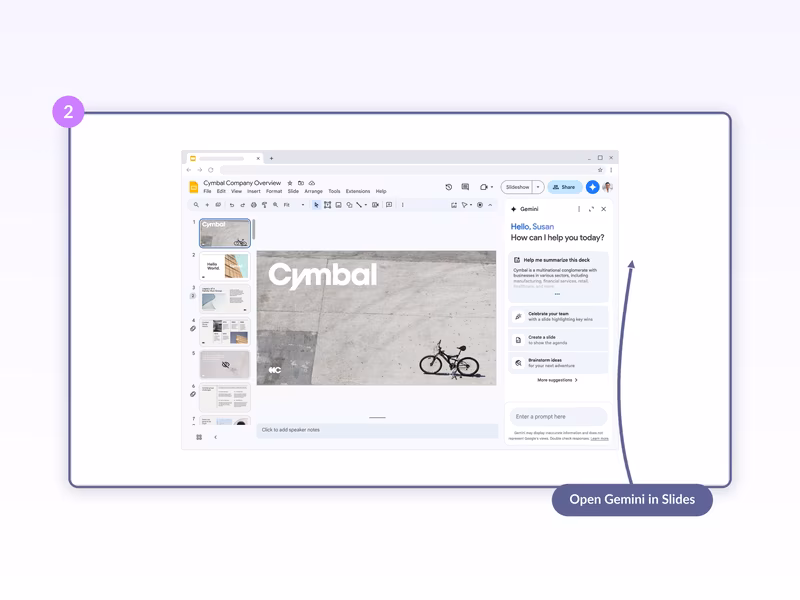Viewport: 800px width, 600px height.
Task: Expand More suggestions in Gemini
Action: [557, 380]
